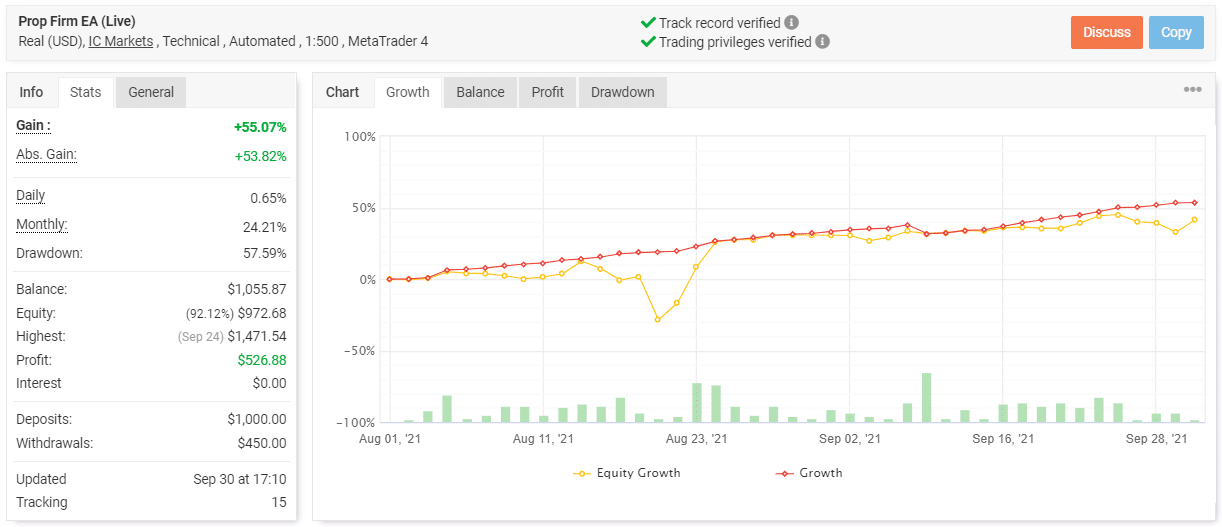Click the Monthly label
This screenshot has height=527, width=1222.
tap(42, 225)
